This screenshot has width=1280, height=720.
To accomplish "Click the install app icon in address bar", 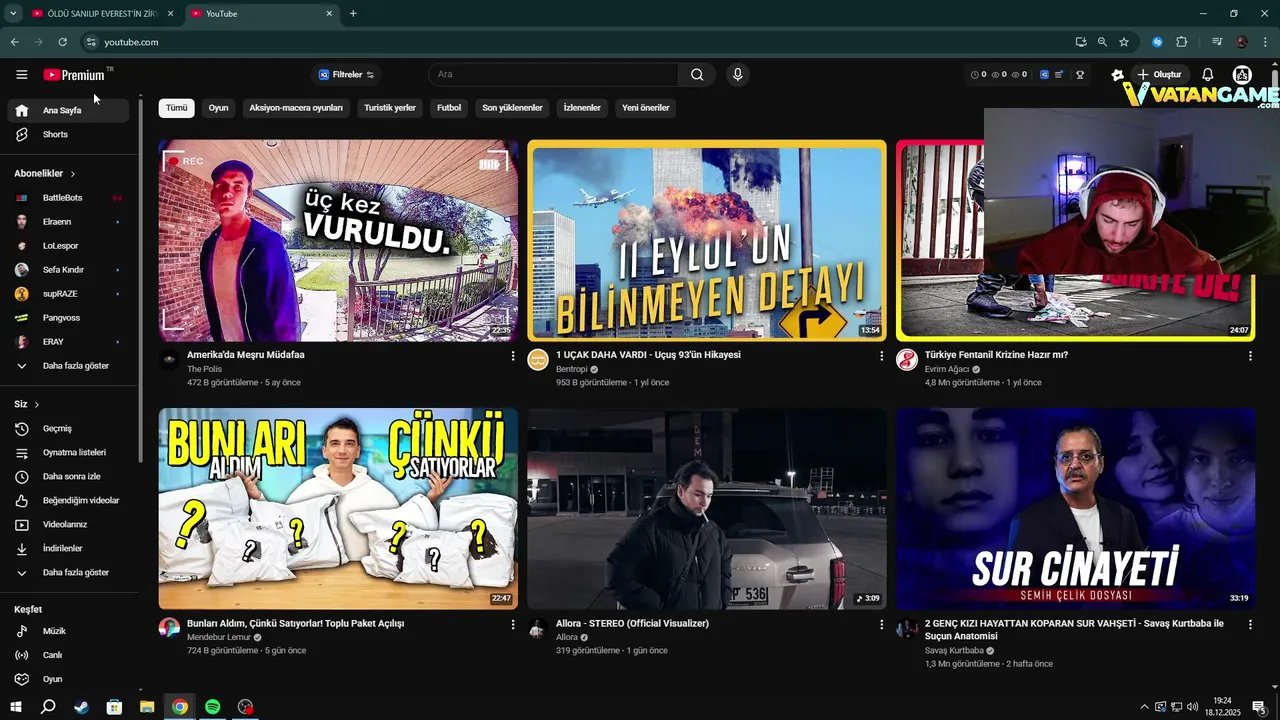I will pyautogui.click(x=1081, y=42).
